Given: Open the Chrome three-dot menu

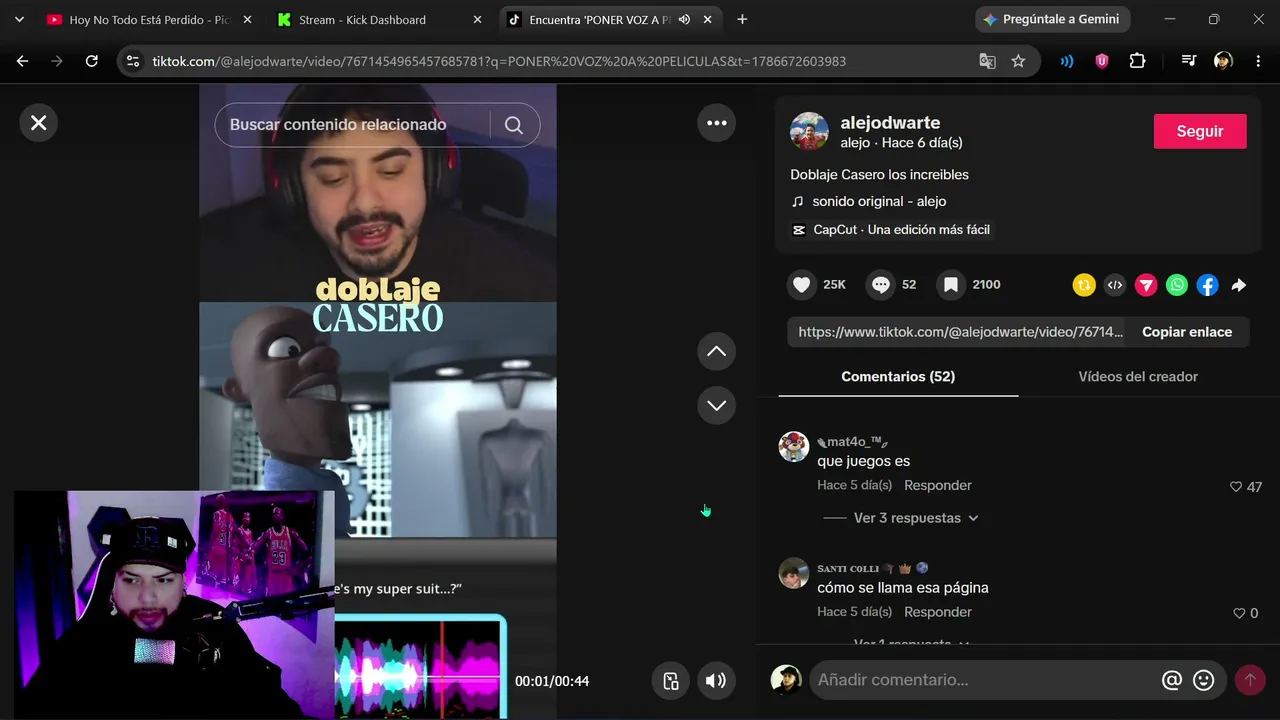Looking at the screenshot, I should coord(1257,61).
